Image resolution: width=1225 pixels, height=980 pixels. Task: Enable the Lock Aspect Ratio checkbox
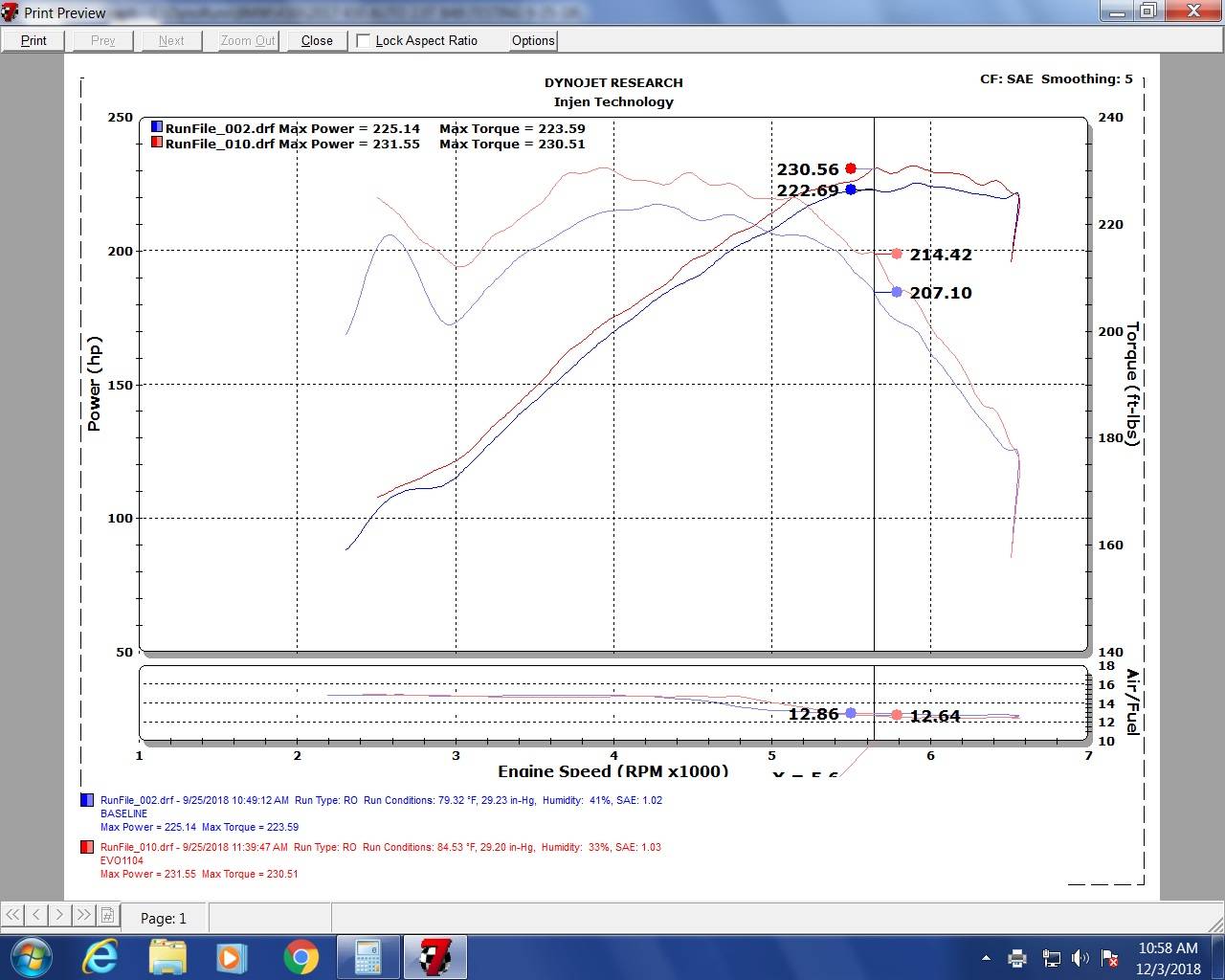point(363,40)
